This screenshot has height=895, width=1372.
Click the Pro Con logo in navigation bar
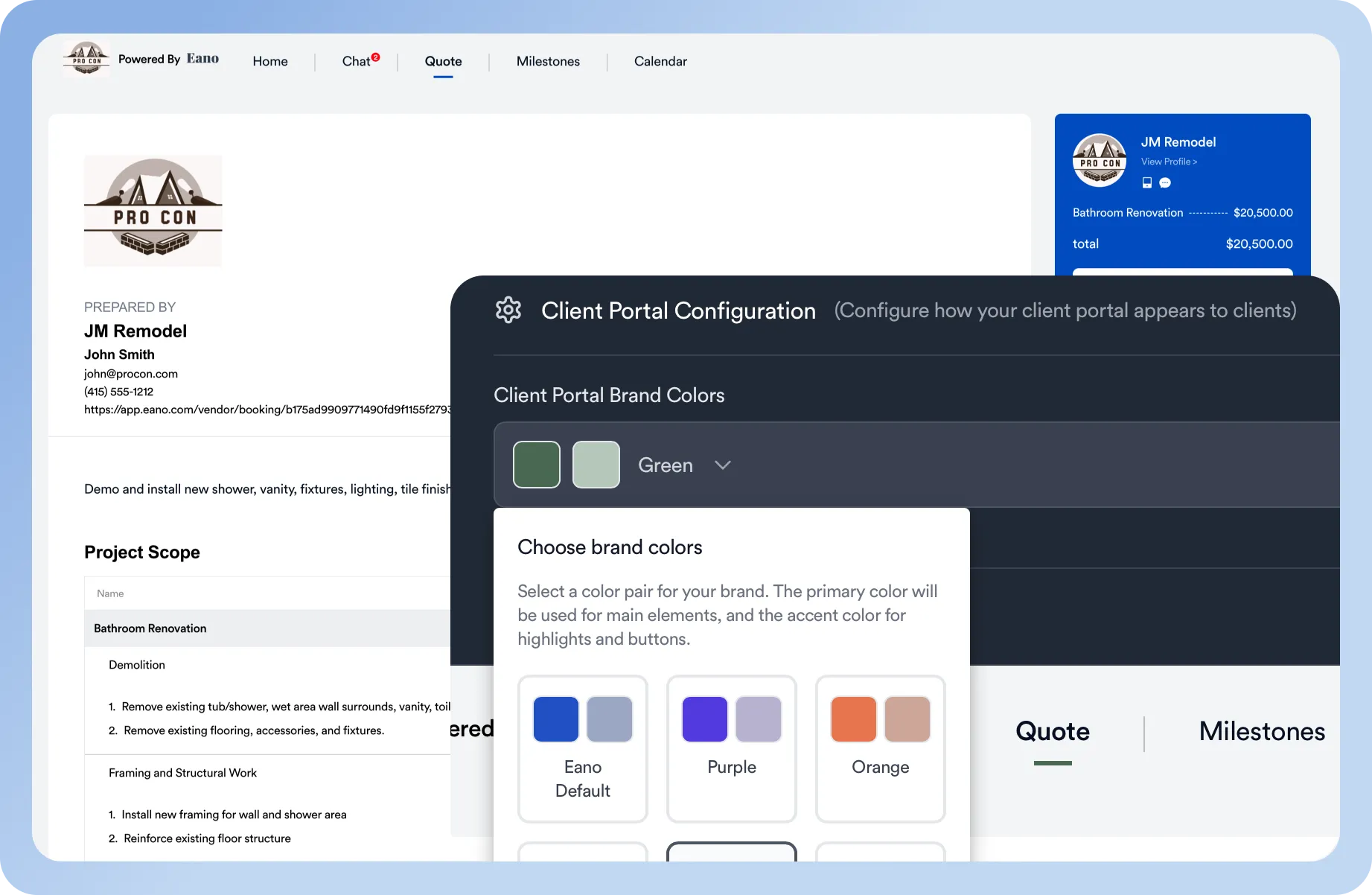tap(86, 59)
